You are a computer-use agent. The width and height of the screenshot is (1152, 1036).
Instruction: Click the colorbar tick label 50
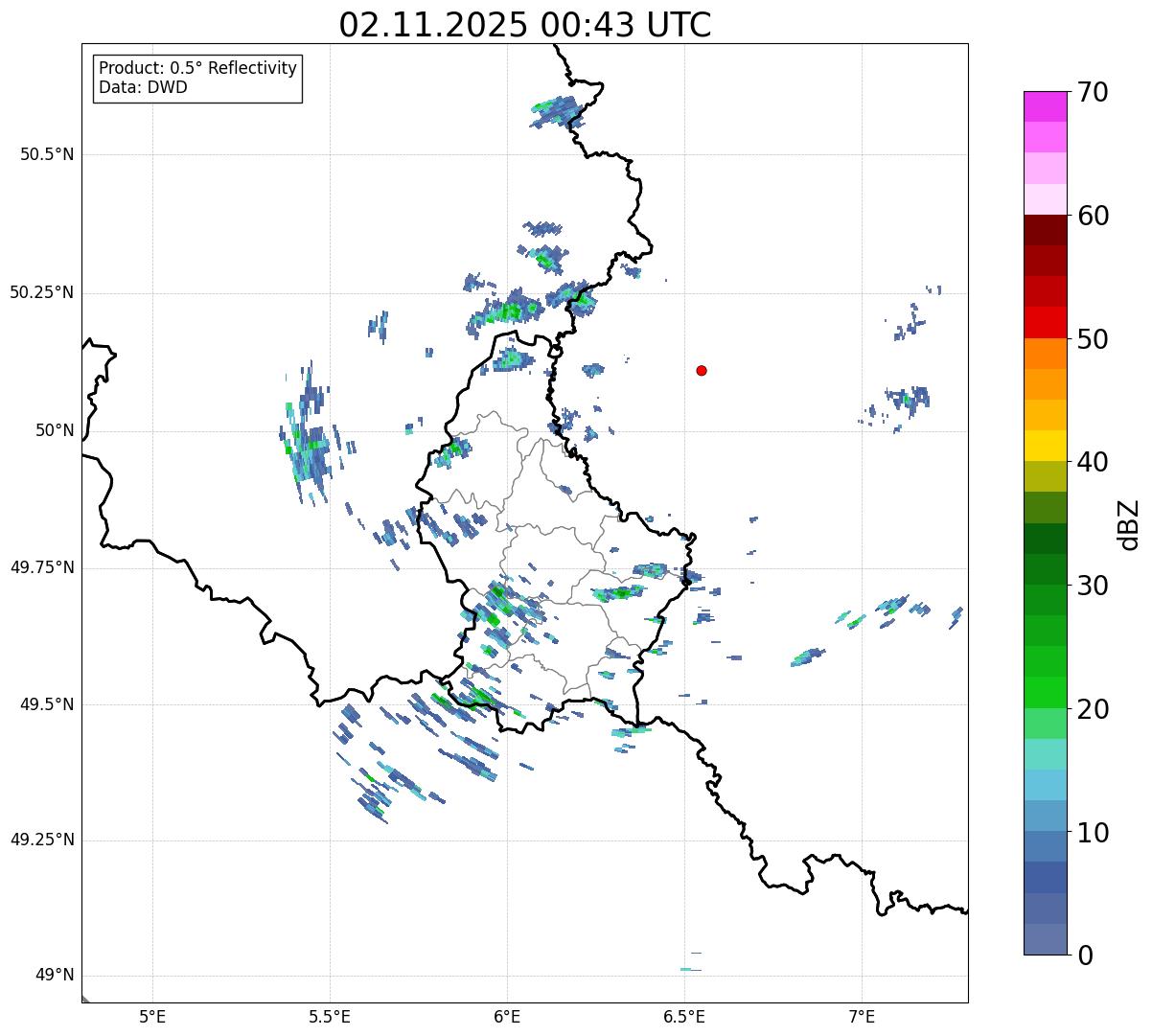(x=1093, y=339)
